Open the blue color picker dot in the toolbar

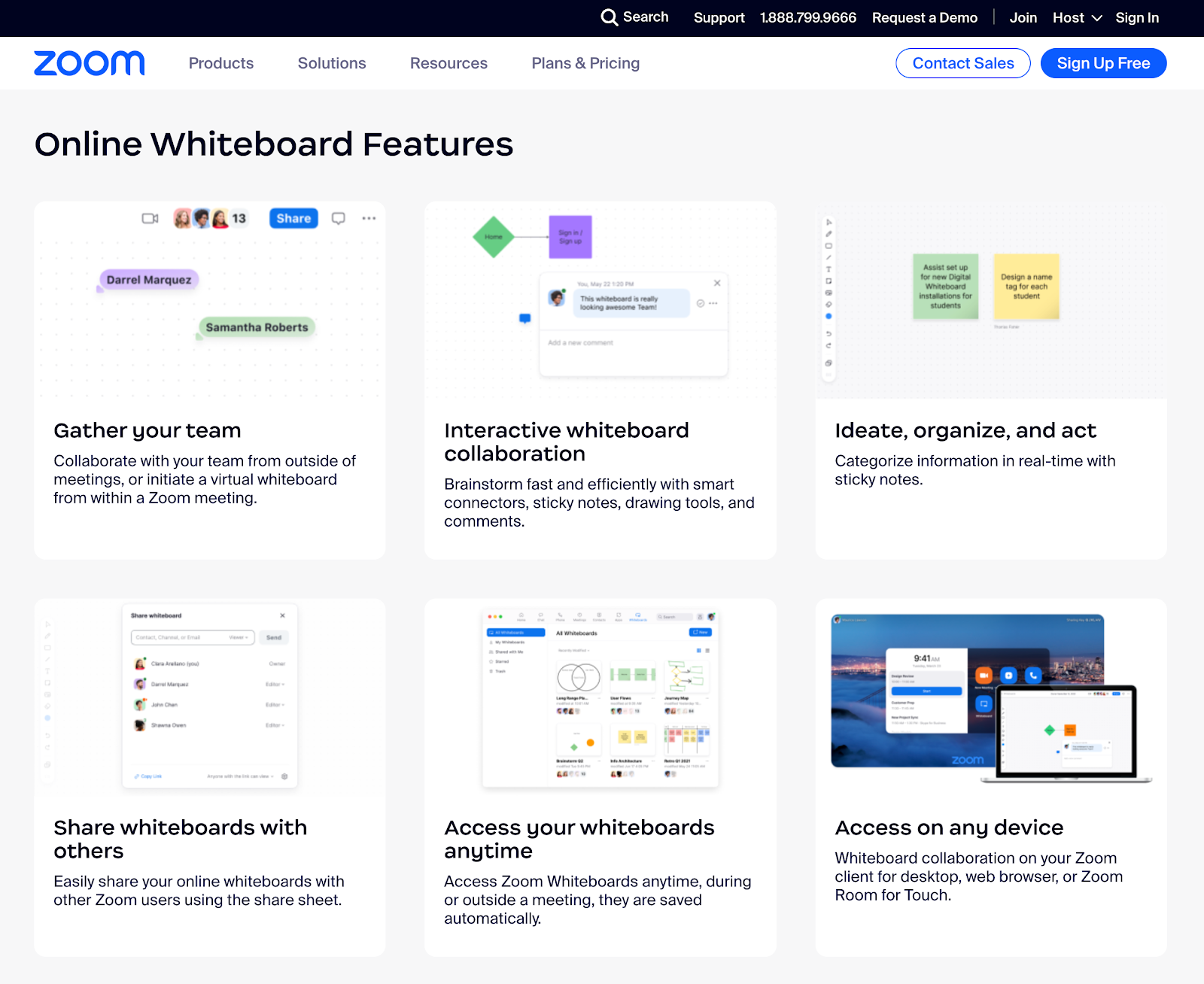pyautogui.click(x=829, y=317)
